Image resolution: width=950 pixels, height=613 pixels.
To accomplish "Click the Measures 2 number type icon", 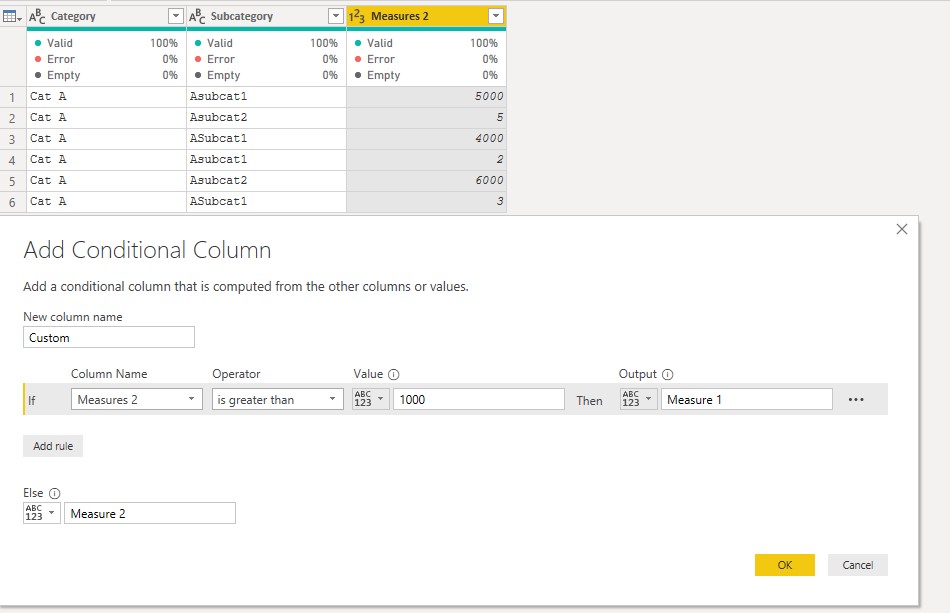I will [x=357, y=16].
